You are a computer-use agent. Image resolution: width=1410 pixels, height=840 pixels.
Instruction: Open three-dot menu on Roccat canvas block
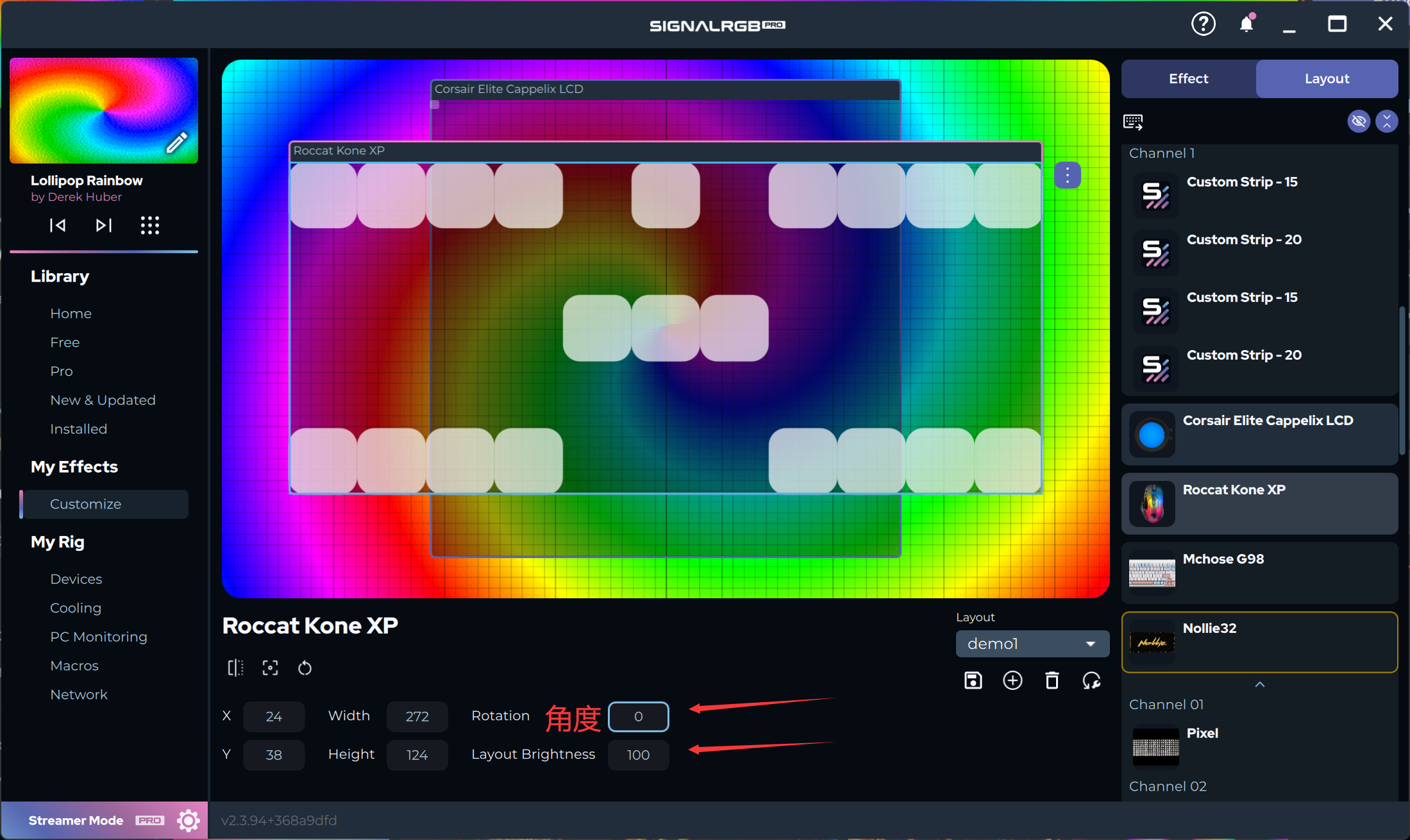tap(1068, 175)
